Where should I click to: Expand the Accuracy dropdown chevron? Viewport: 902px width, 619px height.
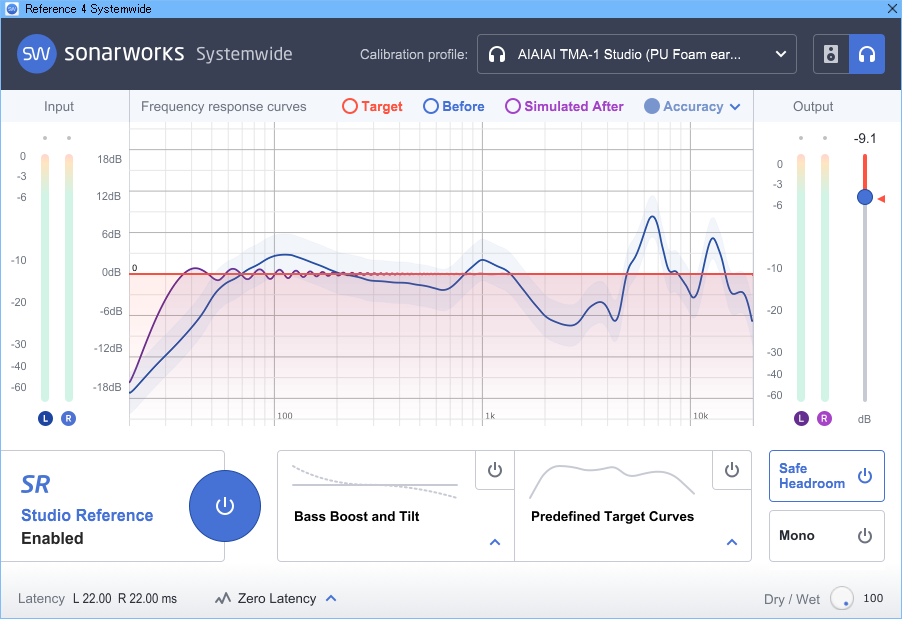pyautogui.click(x=735, y=107)
